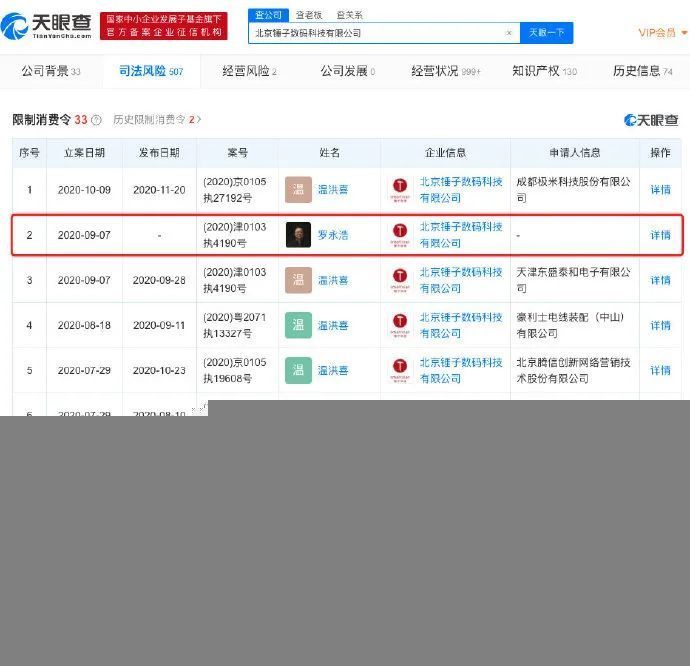The height and width of the screenshot is (666, 690).
Task: Click the 温 avatar icon in row 1
Action: pos(298,190)
